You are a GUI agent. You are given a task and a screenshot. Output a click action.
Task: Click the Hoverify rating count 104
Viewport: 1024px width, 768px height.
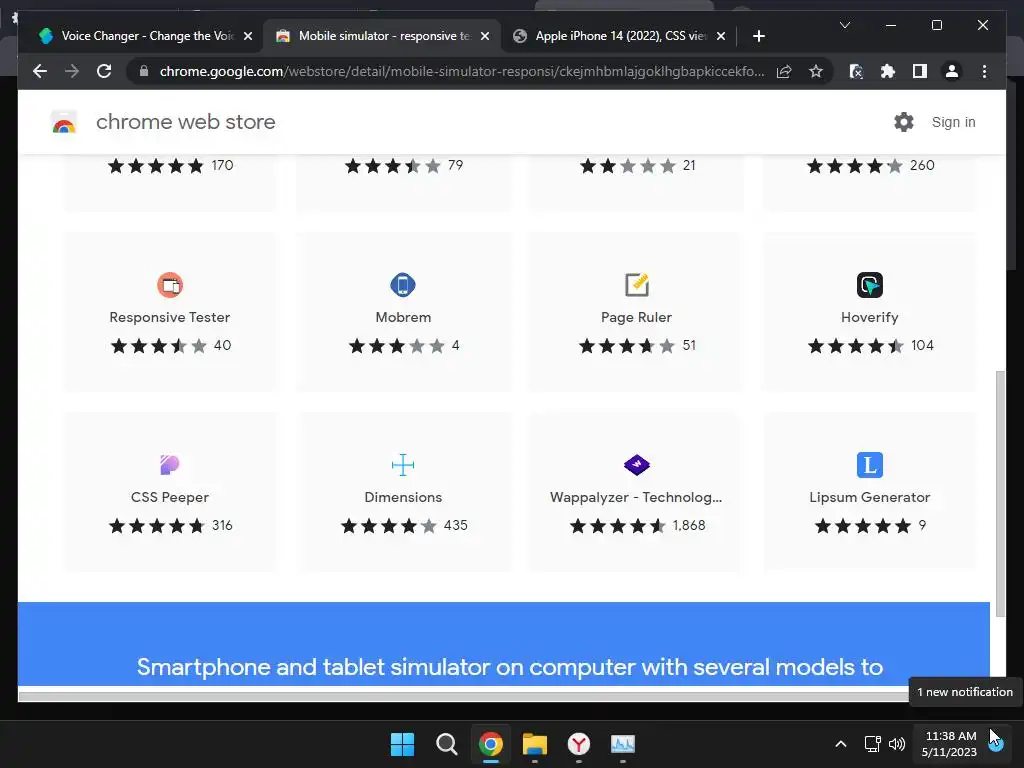[x=922, y=345]
